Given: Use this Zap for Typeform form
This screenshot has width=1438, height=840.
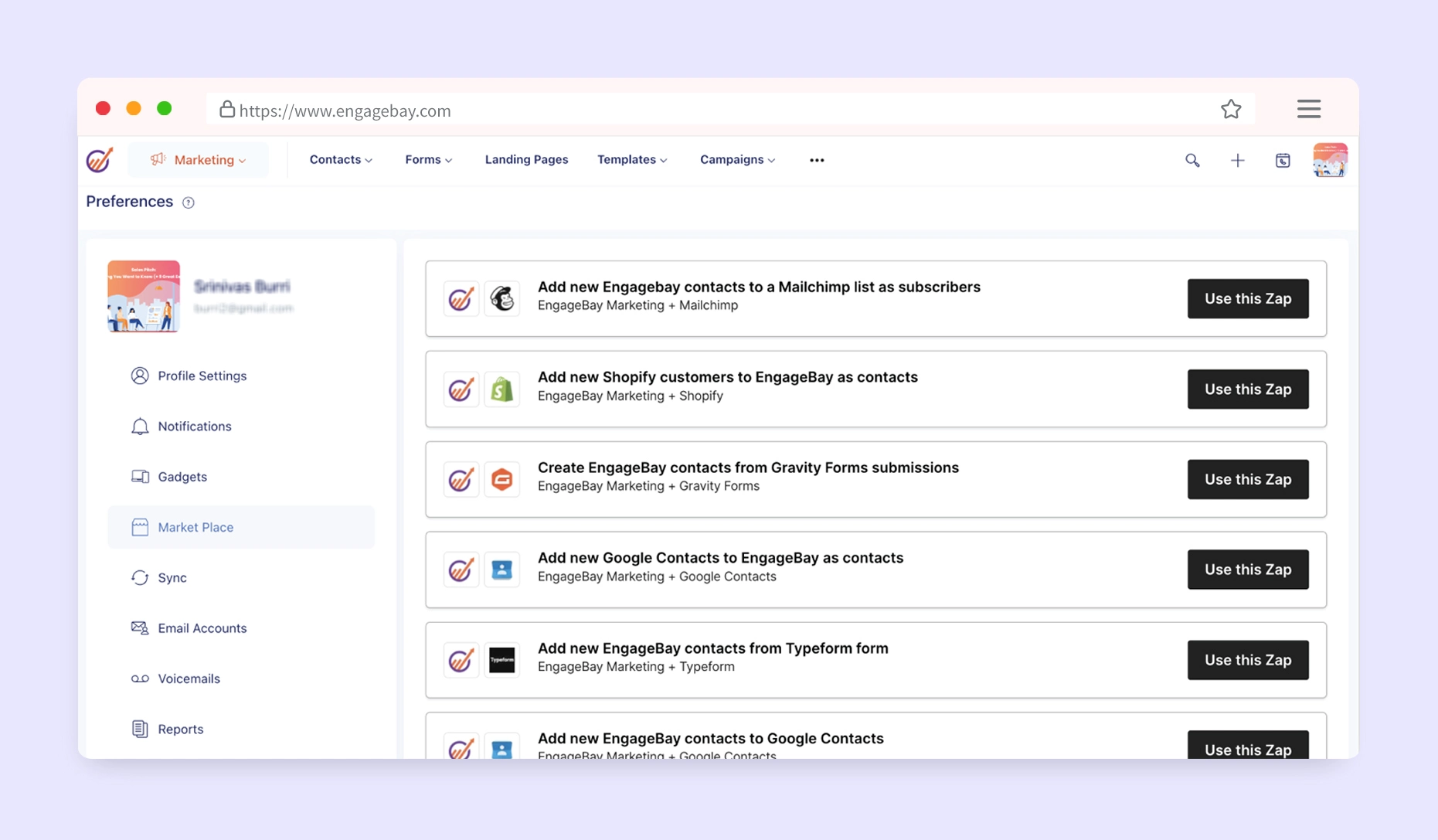Looking at the screenshot, I should (x=1248, y=660).
